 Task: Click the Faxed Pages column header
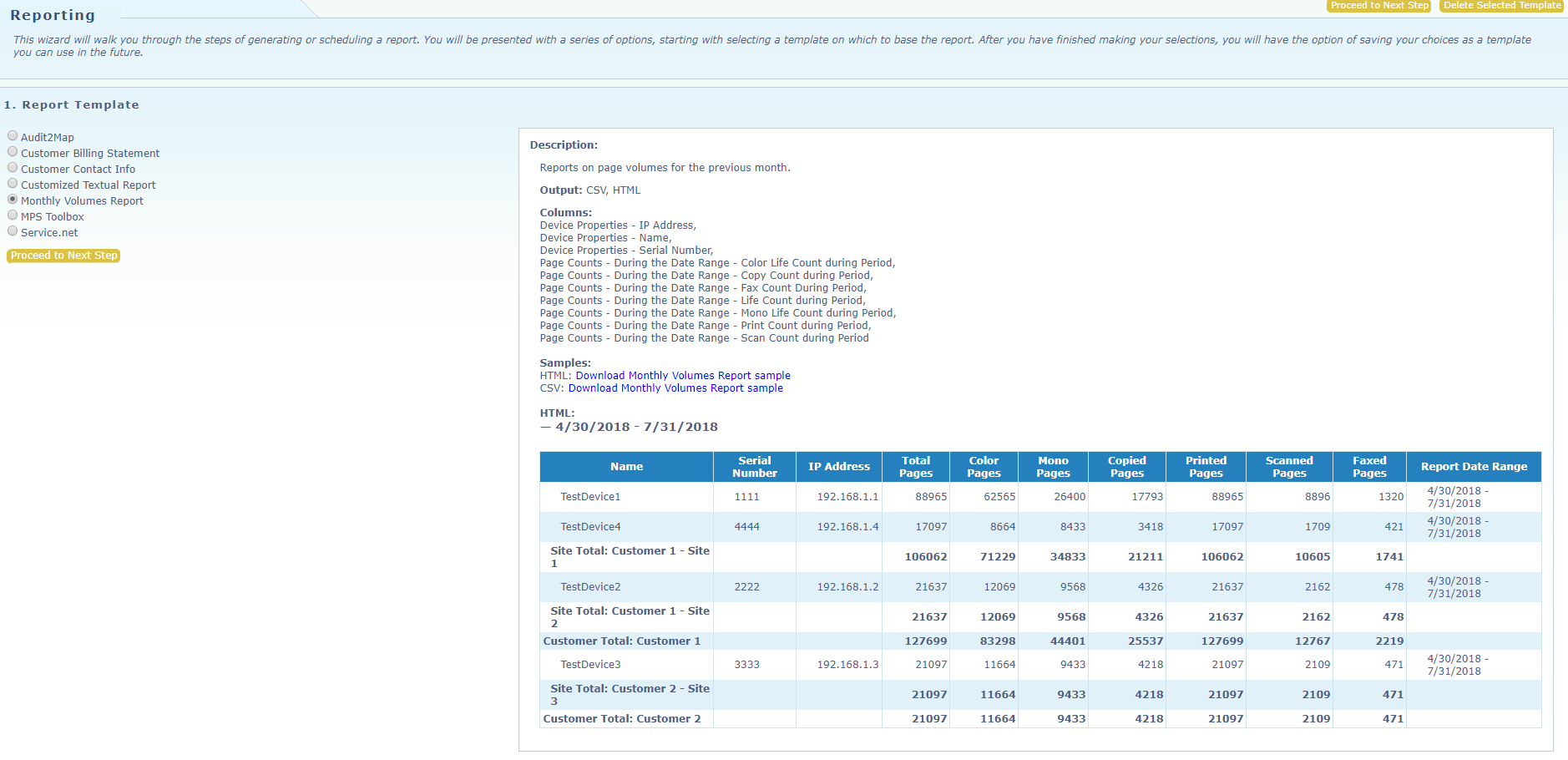1369,467
